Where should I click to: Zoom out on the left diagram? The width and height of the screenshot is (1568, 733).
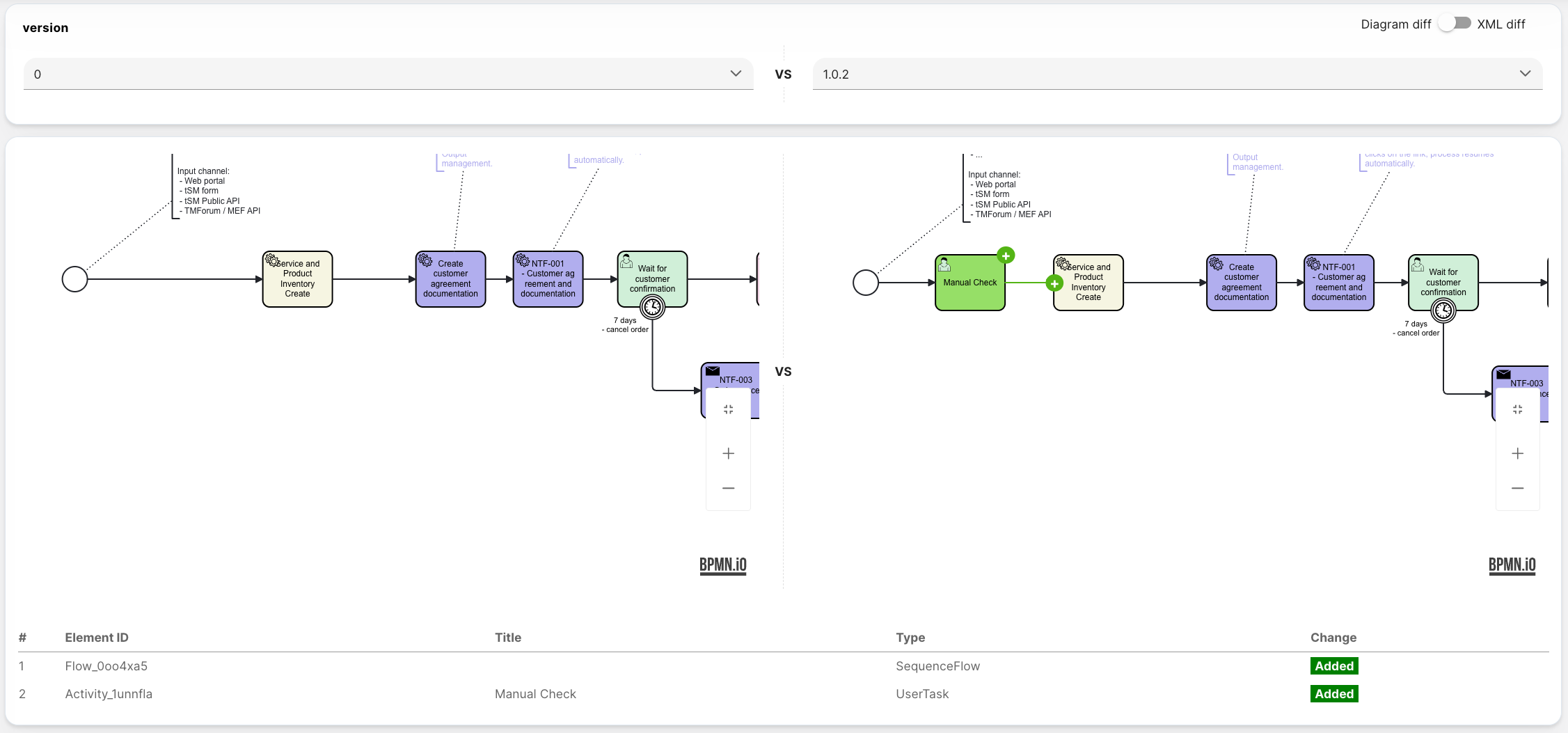coord(728,489)
